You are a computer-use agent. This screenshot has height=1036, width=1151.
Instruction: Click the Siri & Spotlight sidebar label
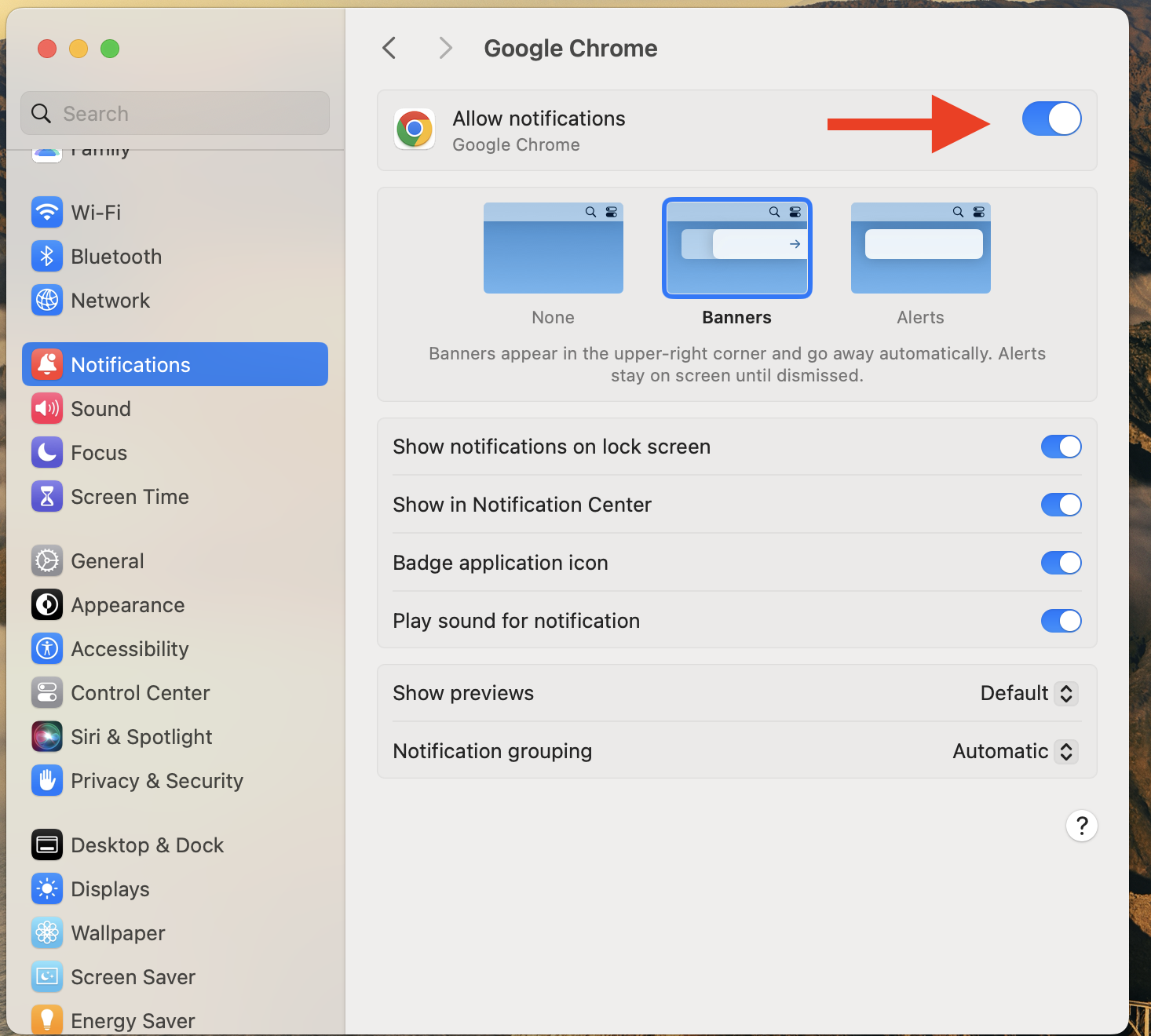141,737
